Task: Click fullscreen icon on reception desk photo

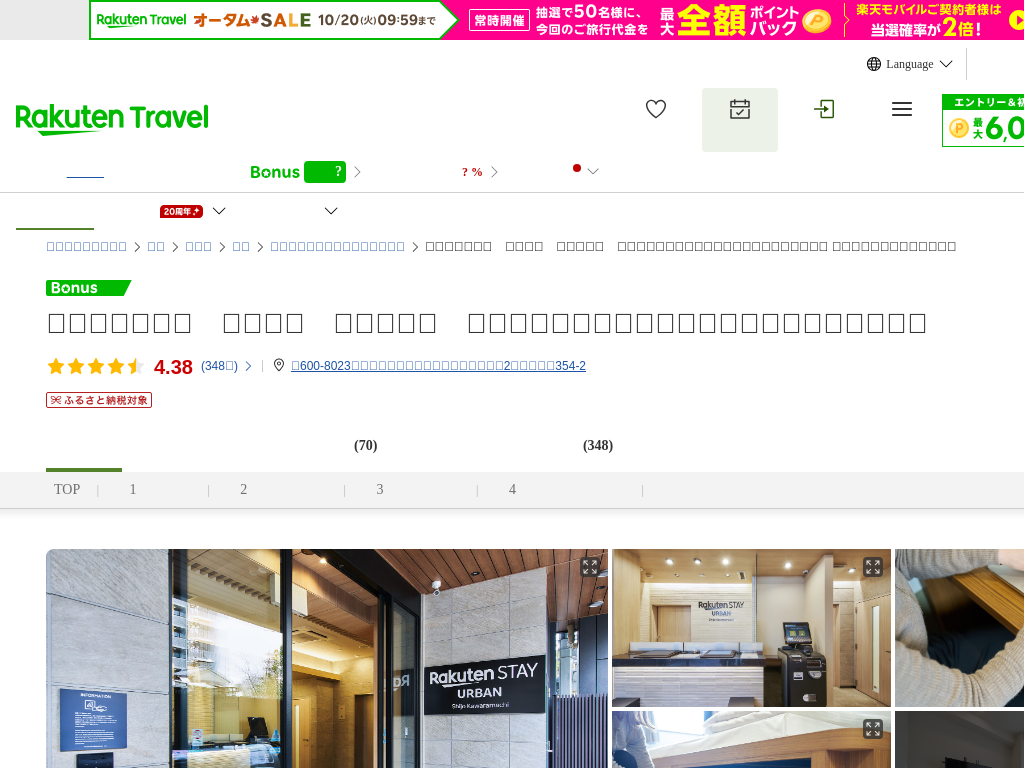Action: (872, 567)
